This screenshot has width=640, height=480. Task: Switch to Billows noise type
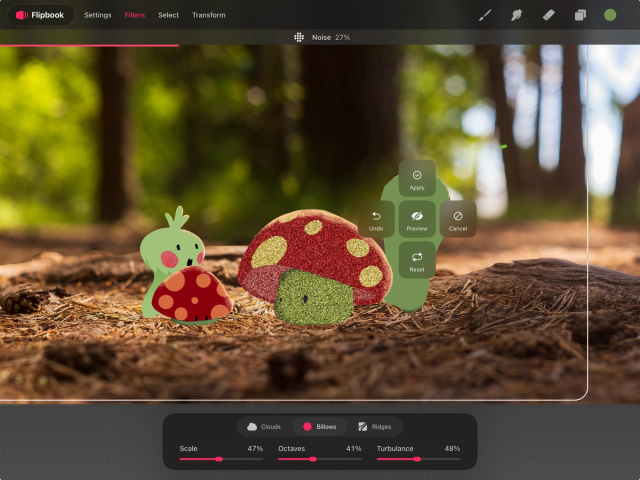point(320,427)
